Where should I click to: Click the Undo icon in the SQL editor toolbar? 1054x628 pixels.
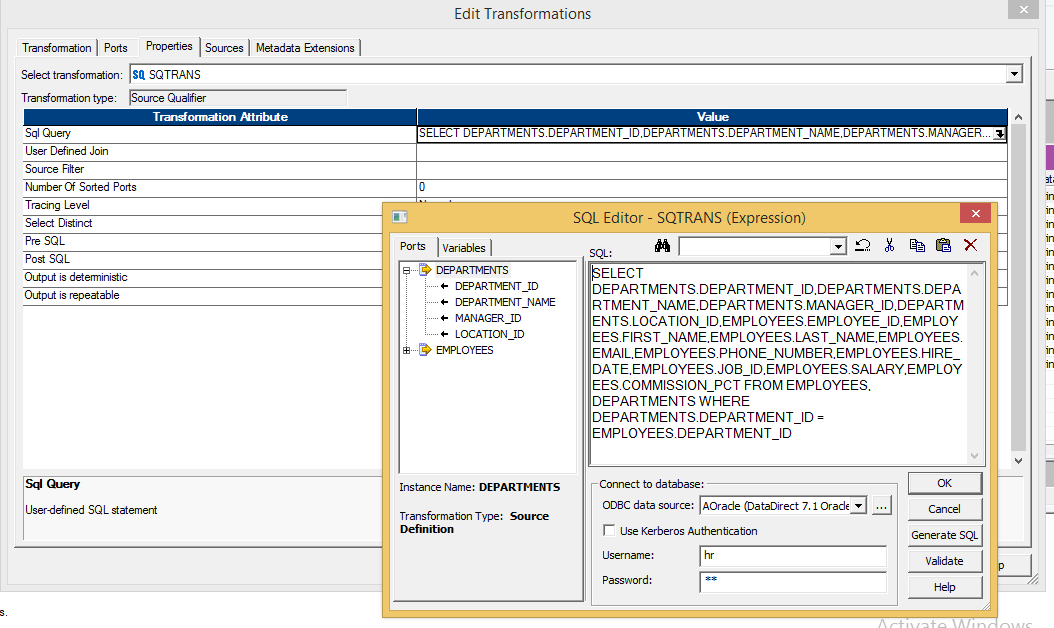click(x=862, y=245)
